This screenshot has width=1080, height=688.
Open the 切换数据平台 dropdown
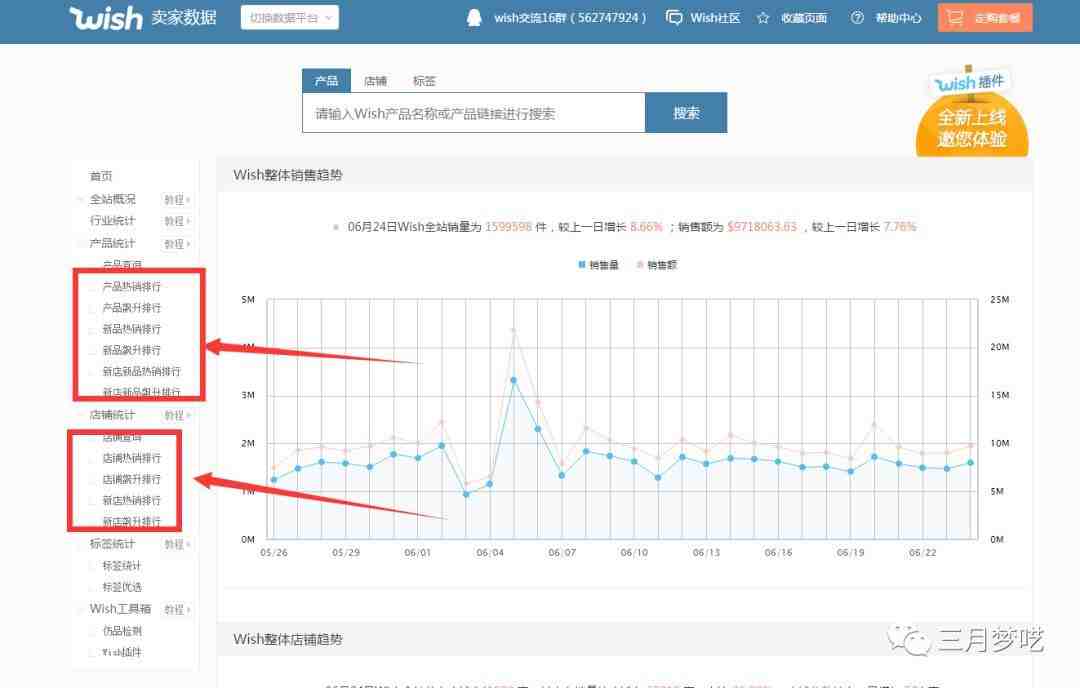pos(289,17)
